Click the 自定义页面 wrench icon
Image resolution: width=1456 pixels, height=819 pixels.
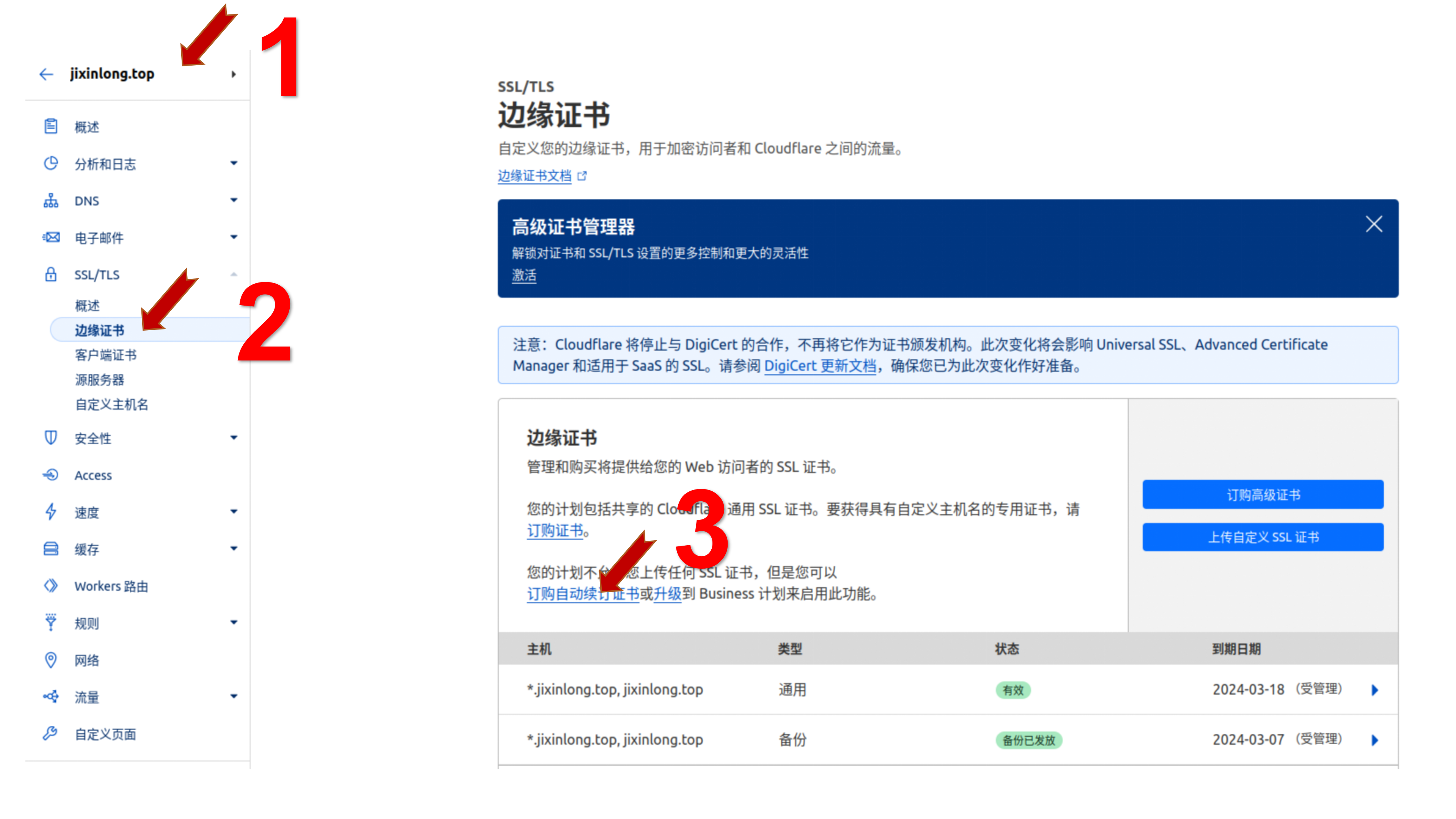tap(50, 733)
